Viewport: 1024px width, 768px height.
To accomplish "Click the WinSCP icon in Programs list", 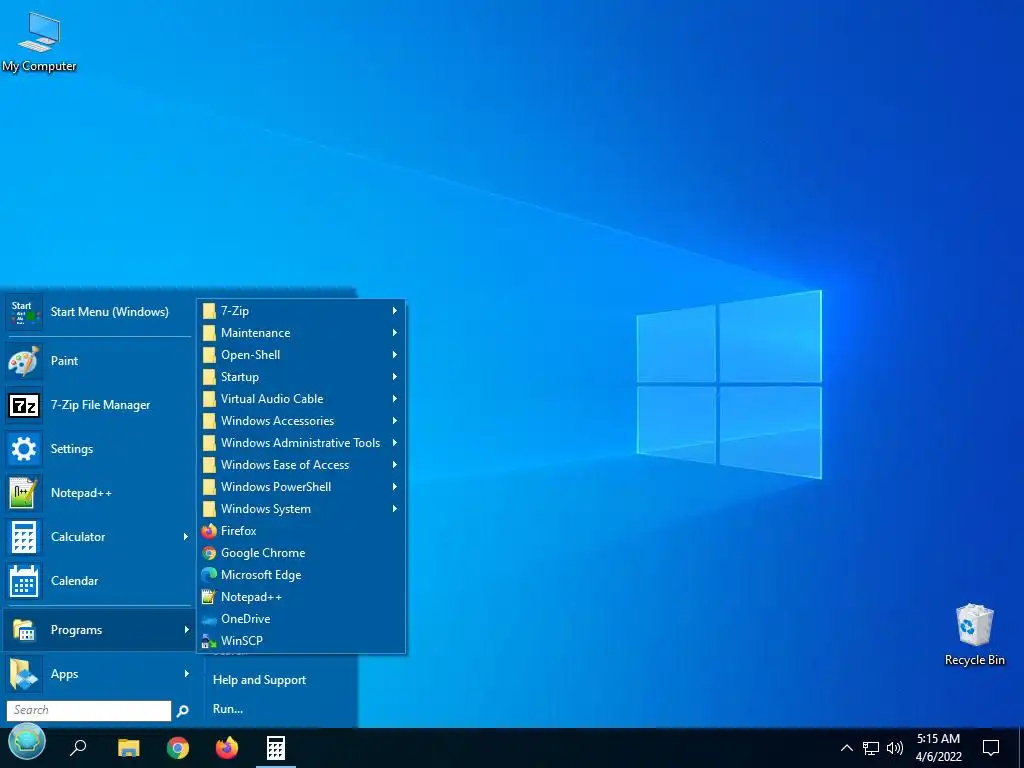I will click(x=209, y=641).
